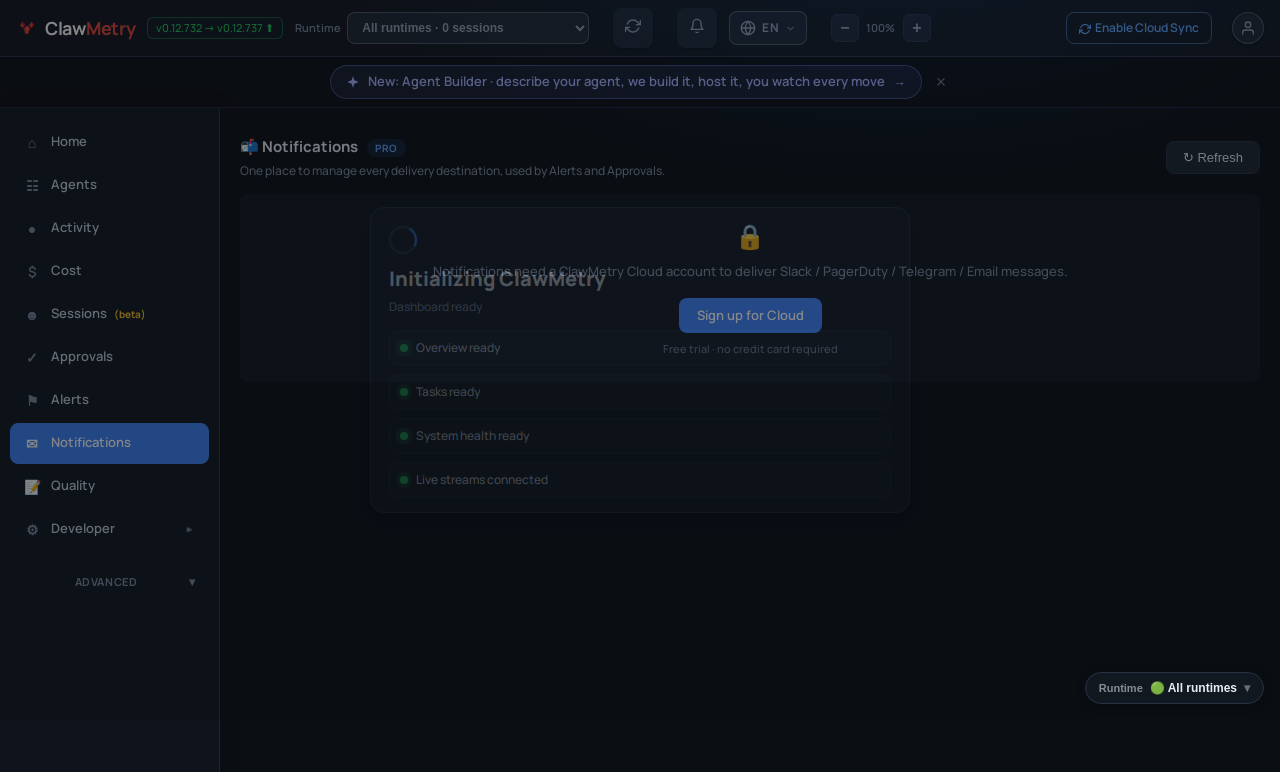Viewport: 1280px width, 772px height.
Task: Open Alerts in the sidebar
Action: [x=109, y=400]
